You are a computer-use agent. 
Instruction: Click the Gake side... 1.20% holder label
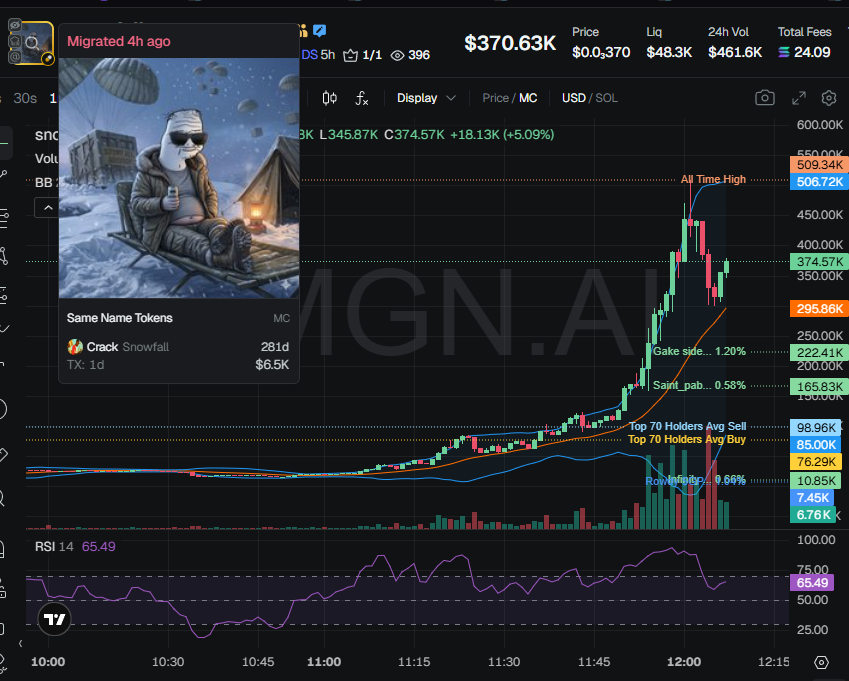click(x=699, y=351)
